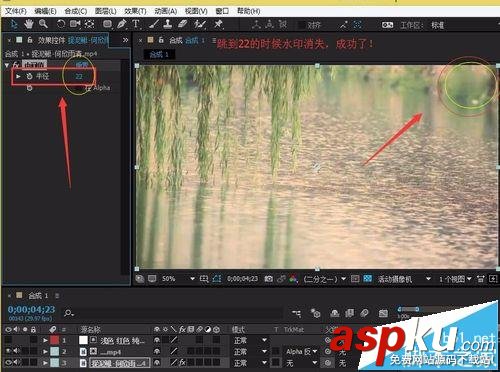Hide layer 2 video eye toggle
Viewport: 500px width, 372px height.
tap(8, 351)
